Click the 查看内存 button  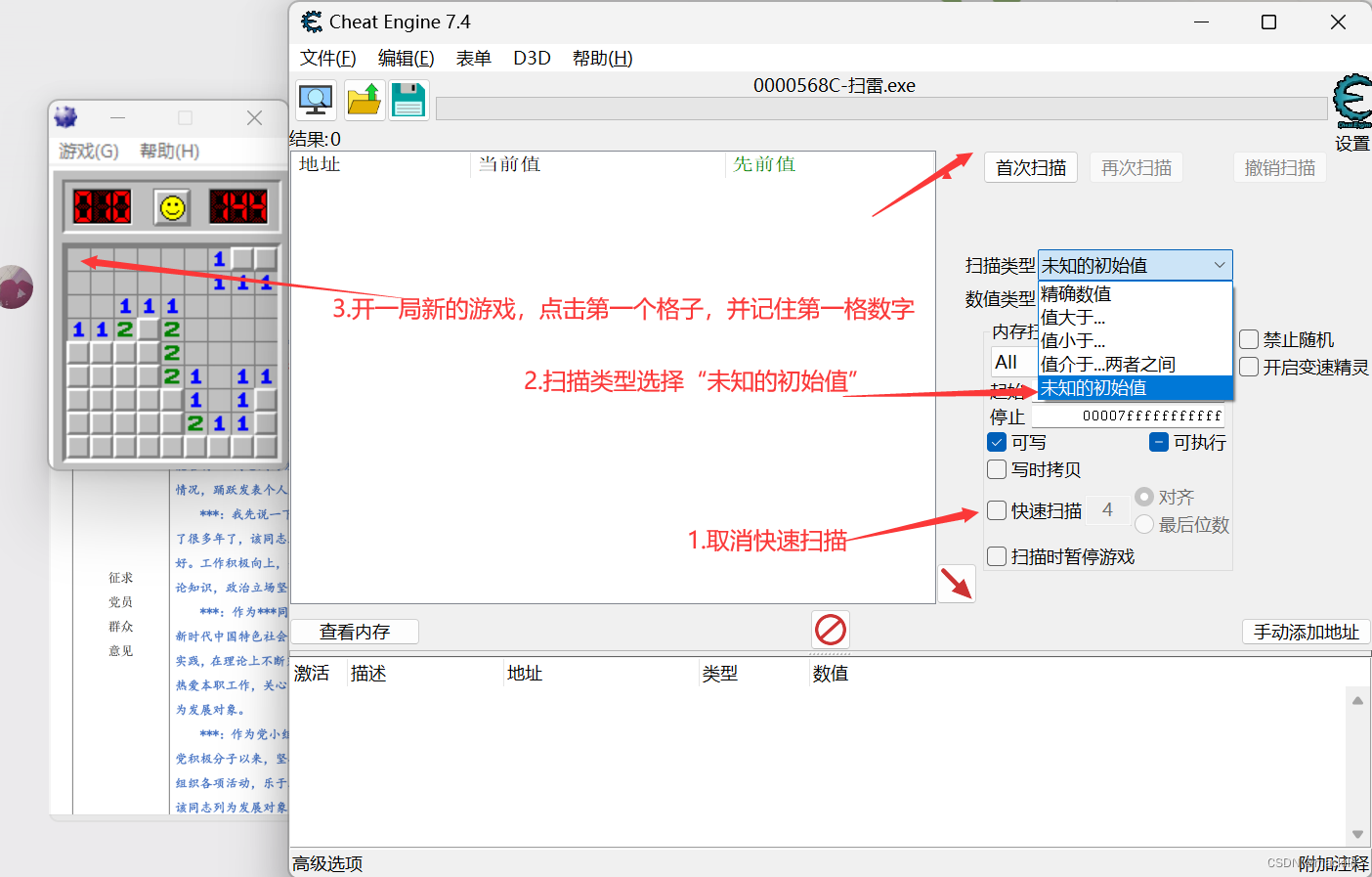point(355,632)
